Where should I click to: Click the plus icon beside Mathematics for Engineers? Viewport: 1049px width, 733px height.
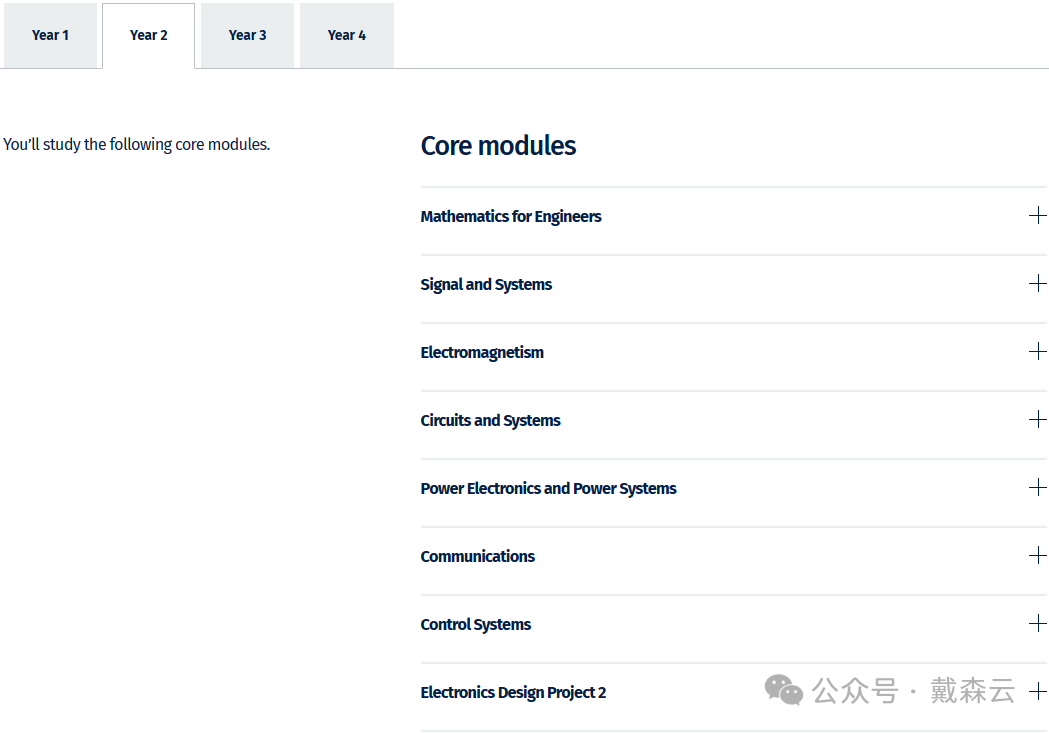1037,216
